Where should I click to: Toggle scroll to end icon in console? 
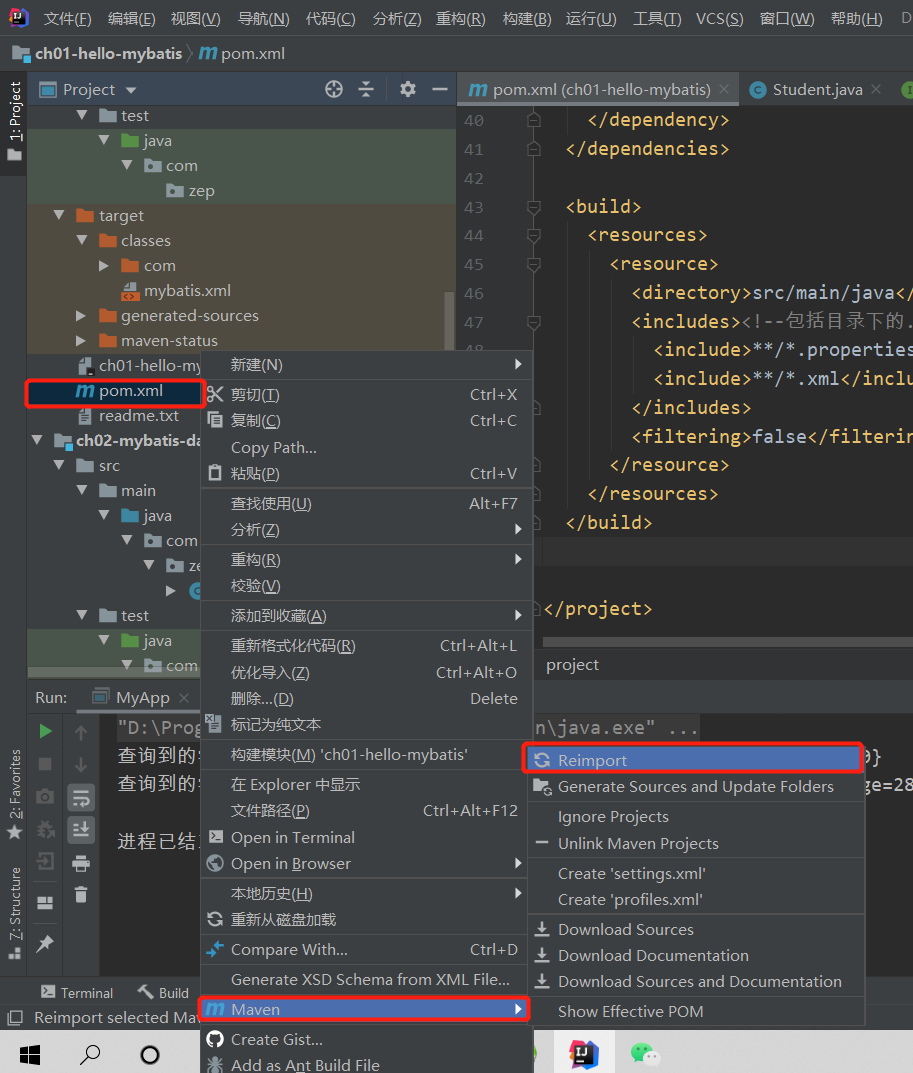(81, 829)
